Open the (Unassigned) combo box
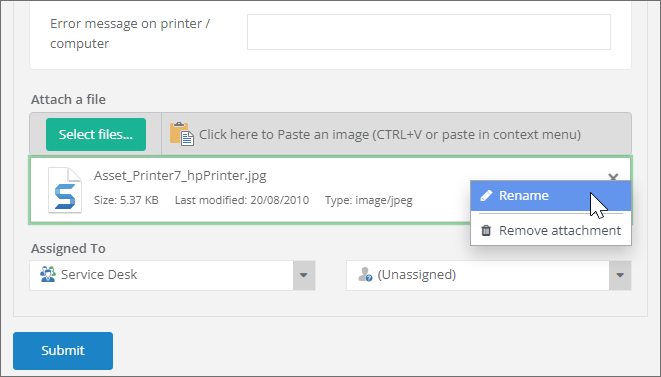 pos(489,275)
